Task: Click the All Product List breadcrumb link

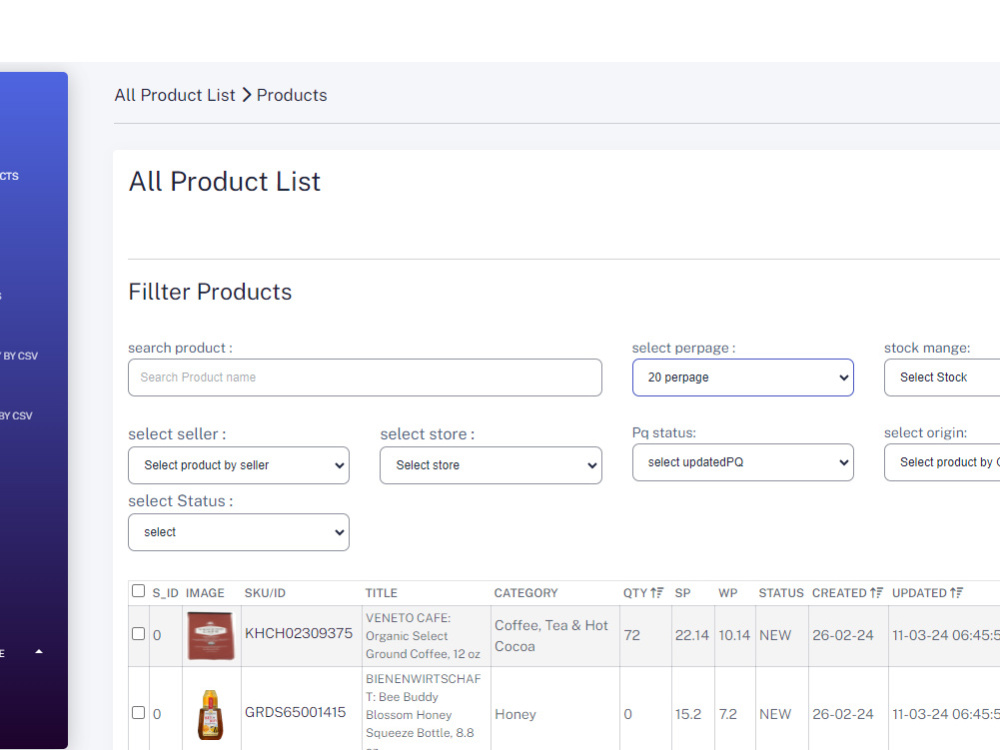Action: [175, 95]
